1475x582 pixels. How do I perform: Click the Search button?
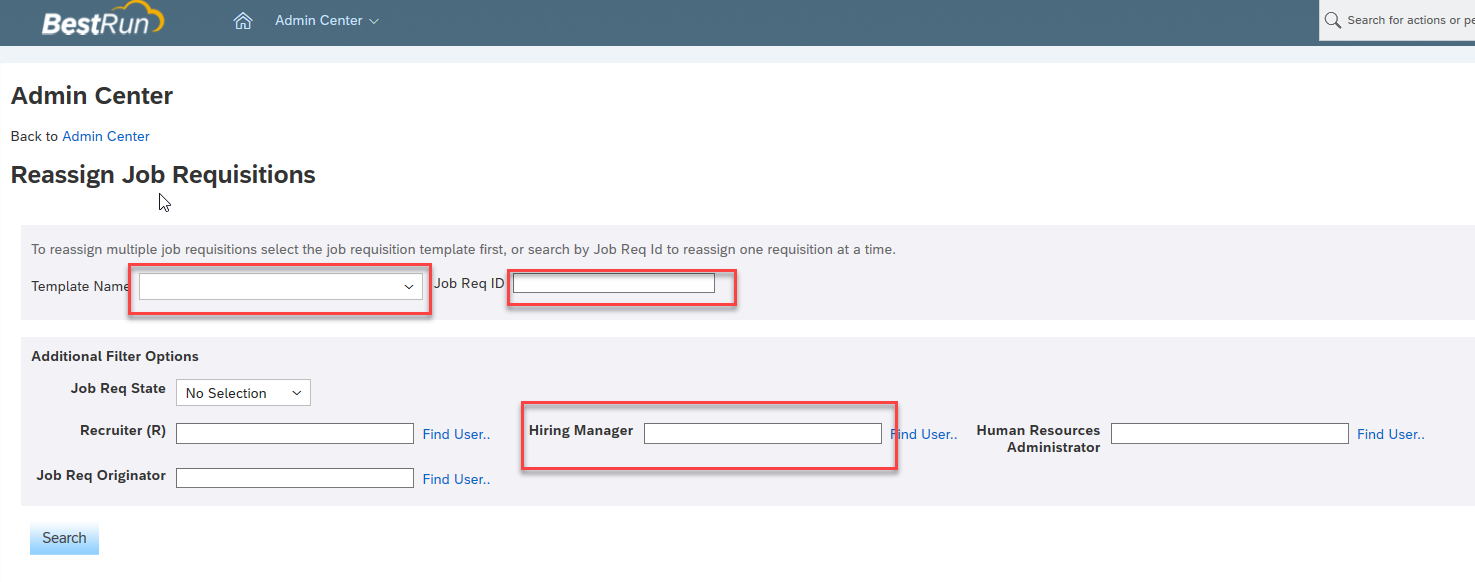[x=64, y=538]
